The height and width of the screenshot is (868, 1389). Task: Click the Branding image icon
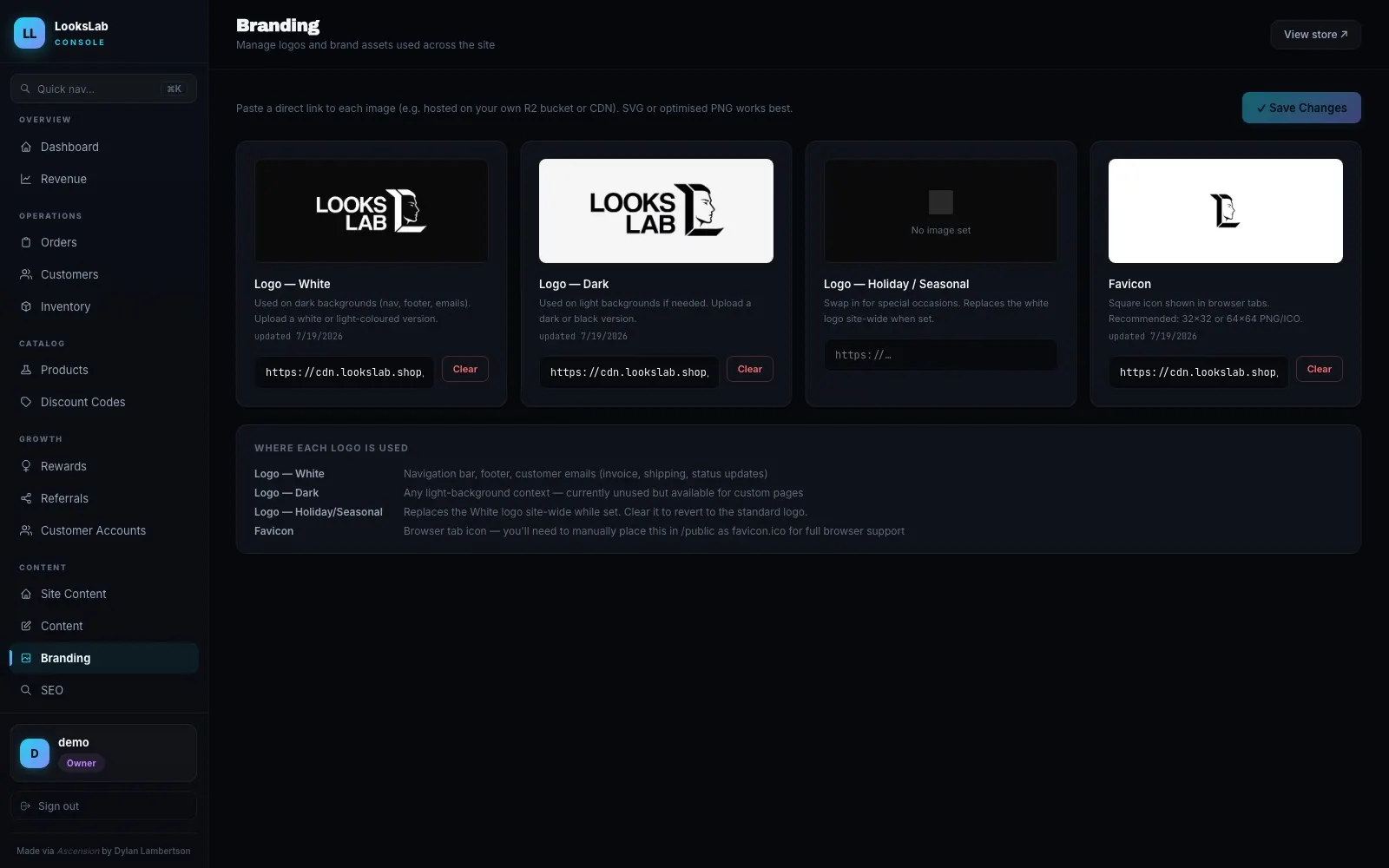coord(26,658)
